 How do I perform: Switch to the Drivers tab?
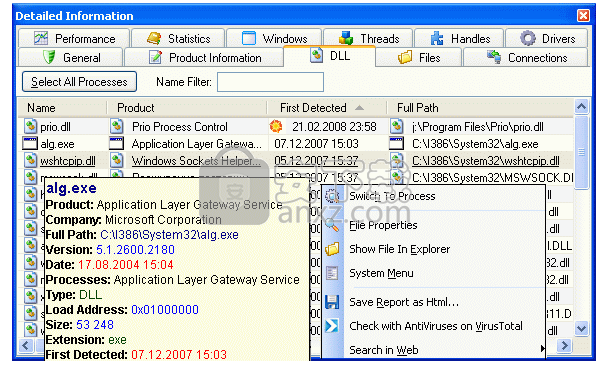pyautogui.click(x=547, y=38)
